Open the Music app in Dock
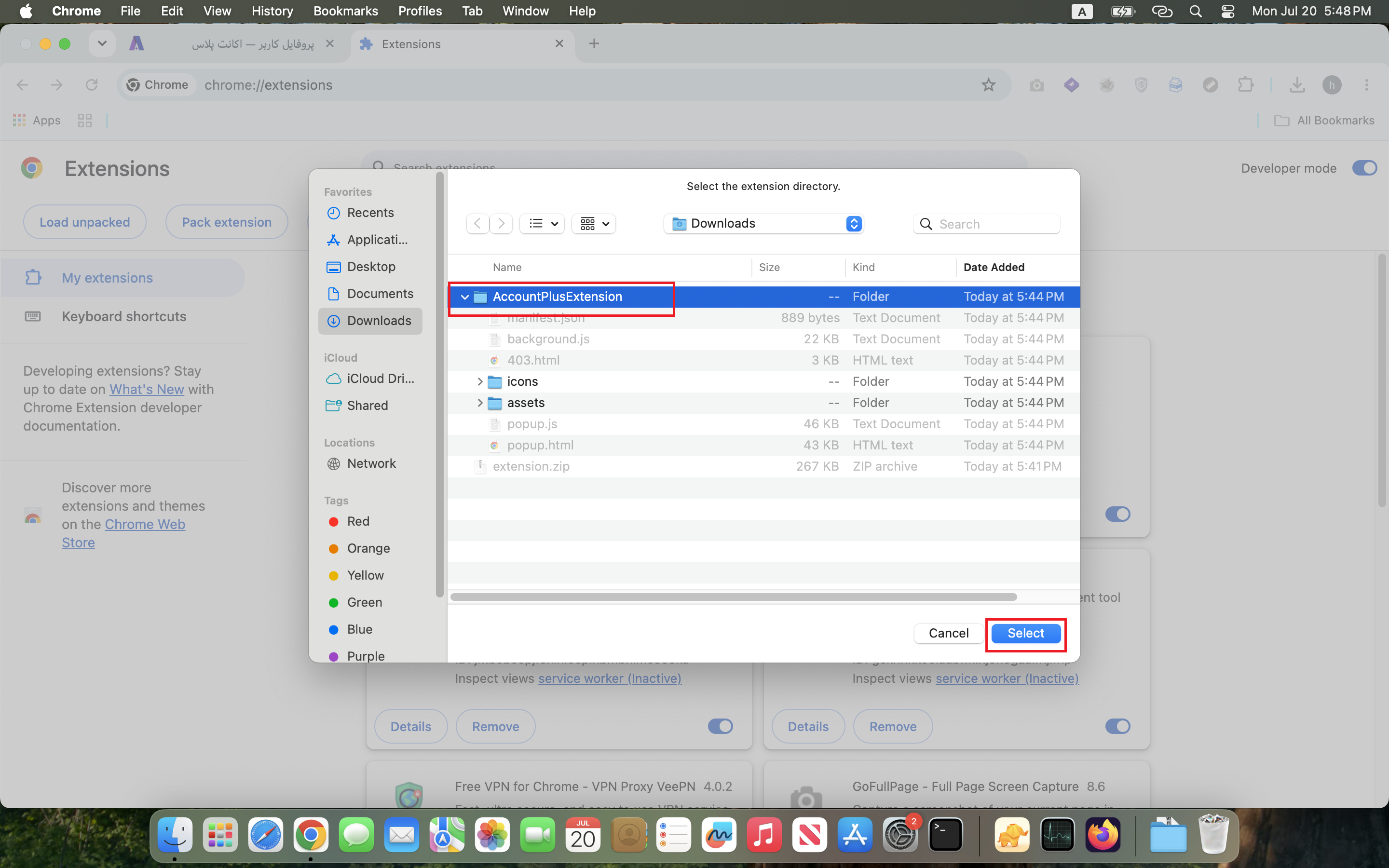Screen dimensions: 1389x868 (764, 835)
